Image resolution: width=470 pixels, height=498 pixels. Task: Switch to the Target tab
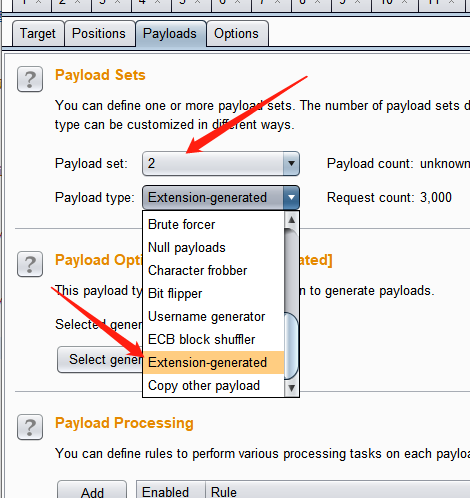pos(38,34)
